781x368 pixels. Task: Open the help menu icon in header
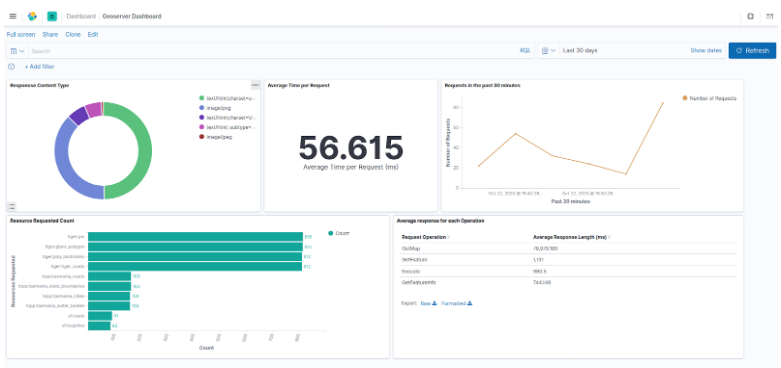(x=751, y=16)
